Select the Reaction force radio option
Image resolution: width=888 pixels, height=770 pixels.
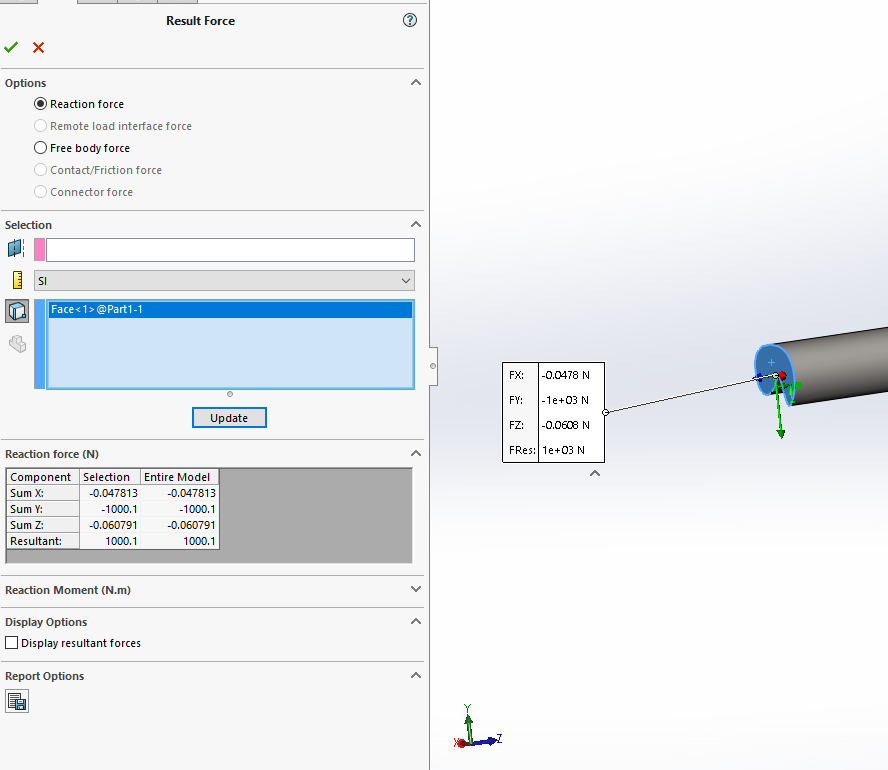click(41, 104)
